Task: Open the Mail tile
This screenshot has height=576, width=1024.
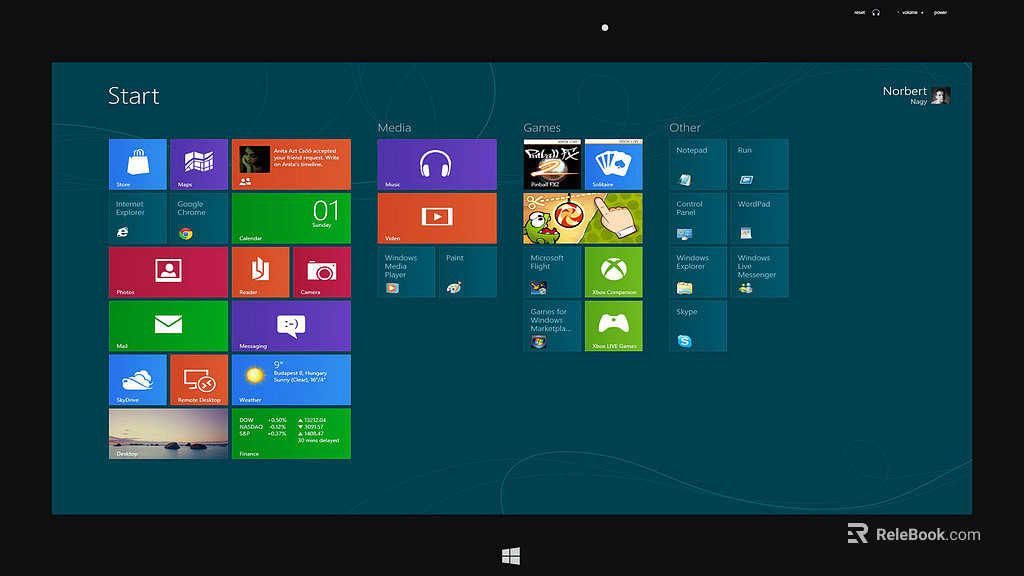Action: coord(168,326)
